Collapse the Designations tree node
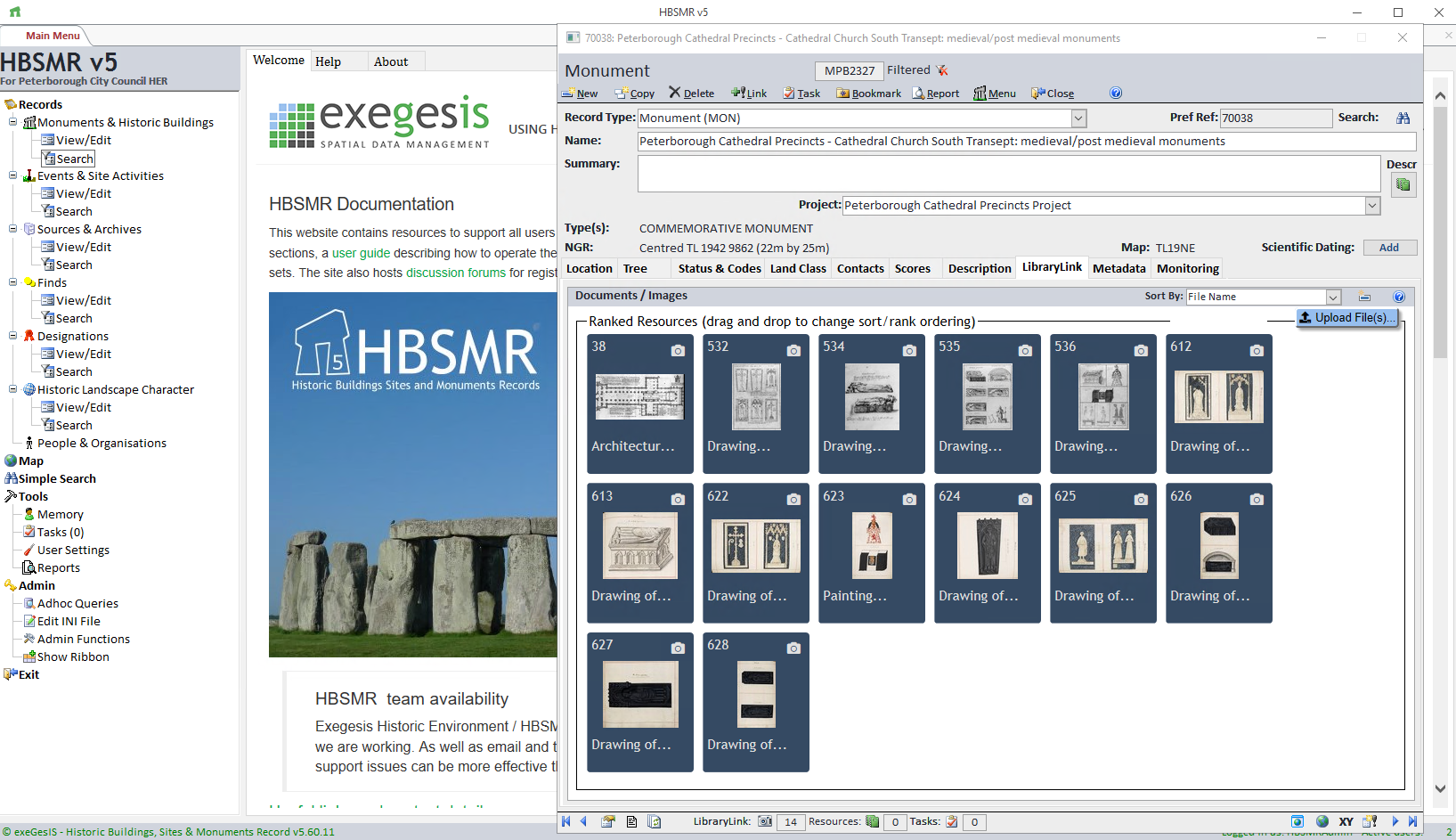 coord(13,336)
